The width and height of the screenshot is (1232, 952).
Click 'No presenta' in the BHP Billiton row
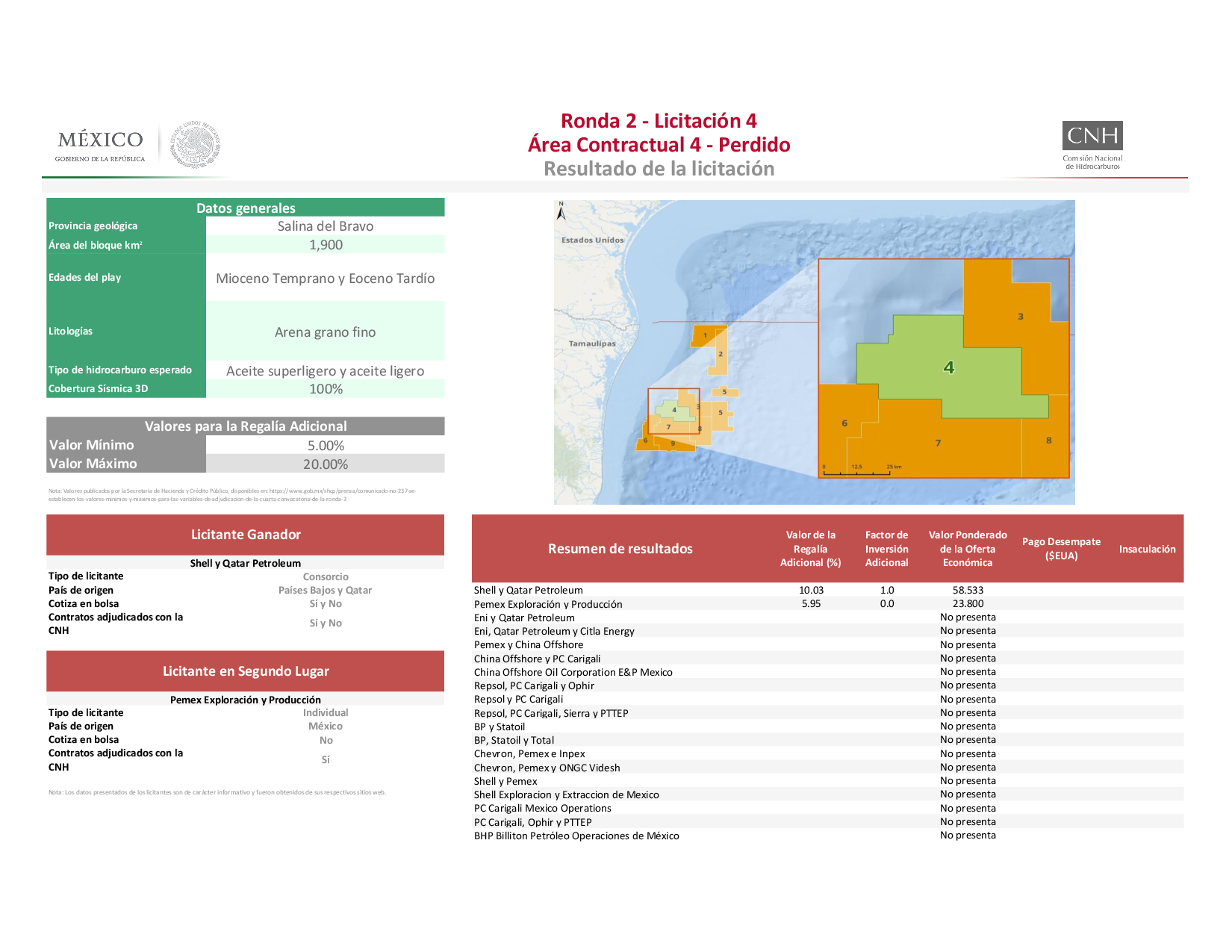point(968,836)
